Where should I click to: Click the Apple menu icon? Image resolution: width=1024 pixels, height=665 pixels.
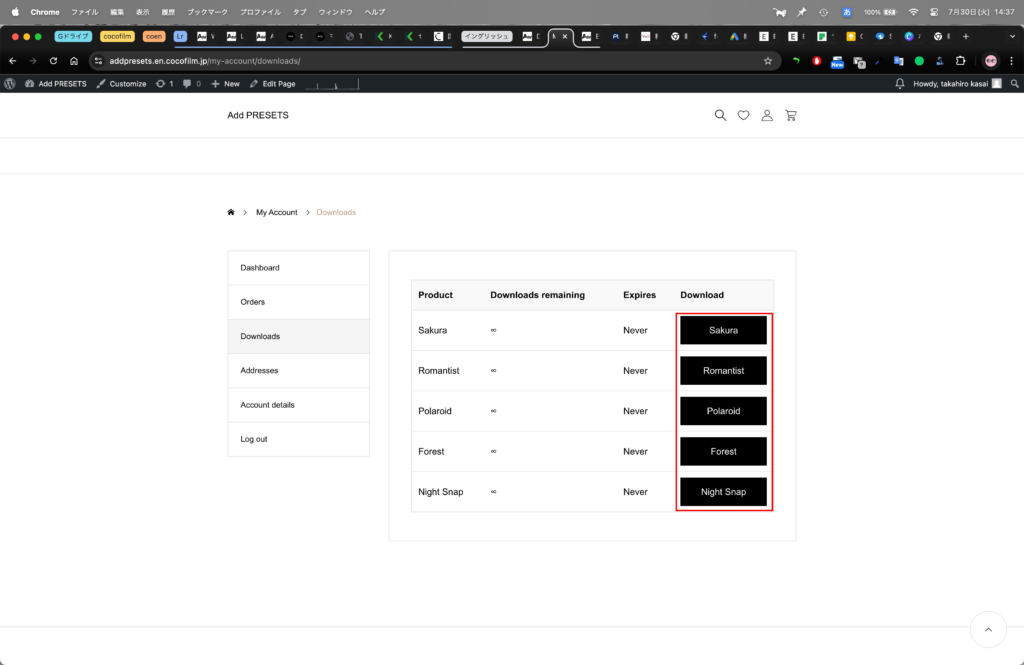[15, 12]
